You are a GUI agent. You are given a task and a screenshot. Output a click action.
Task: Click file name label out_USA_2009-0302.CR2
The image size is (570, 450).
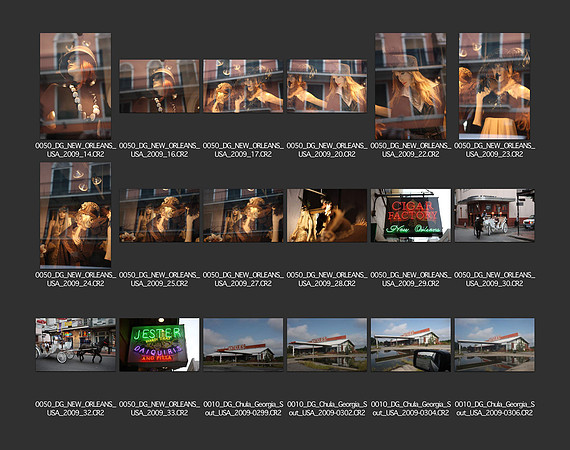tap(327, 409)
